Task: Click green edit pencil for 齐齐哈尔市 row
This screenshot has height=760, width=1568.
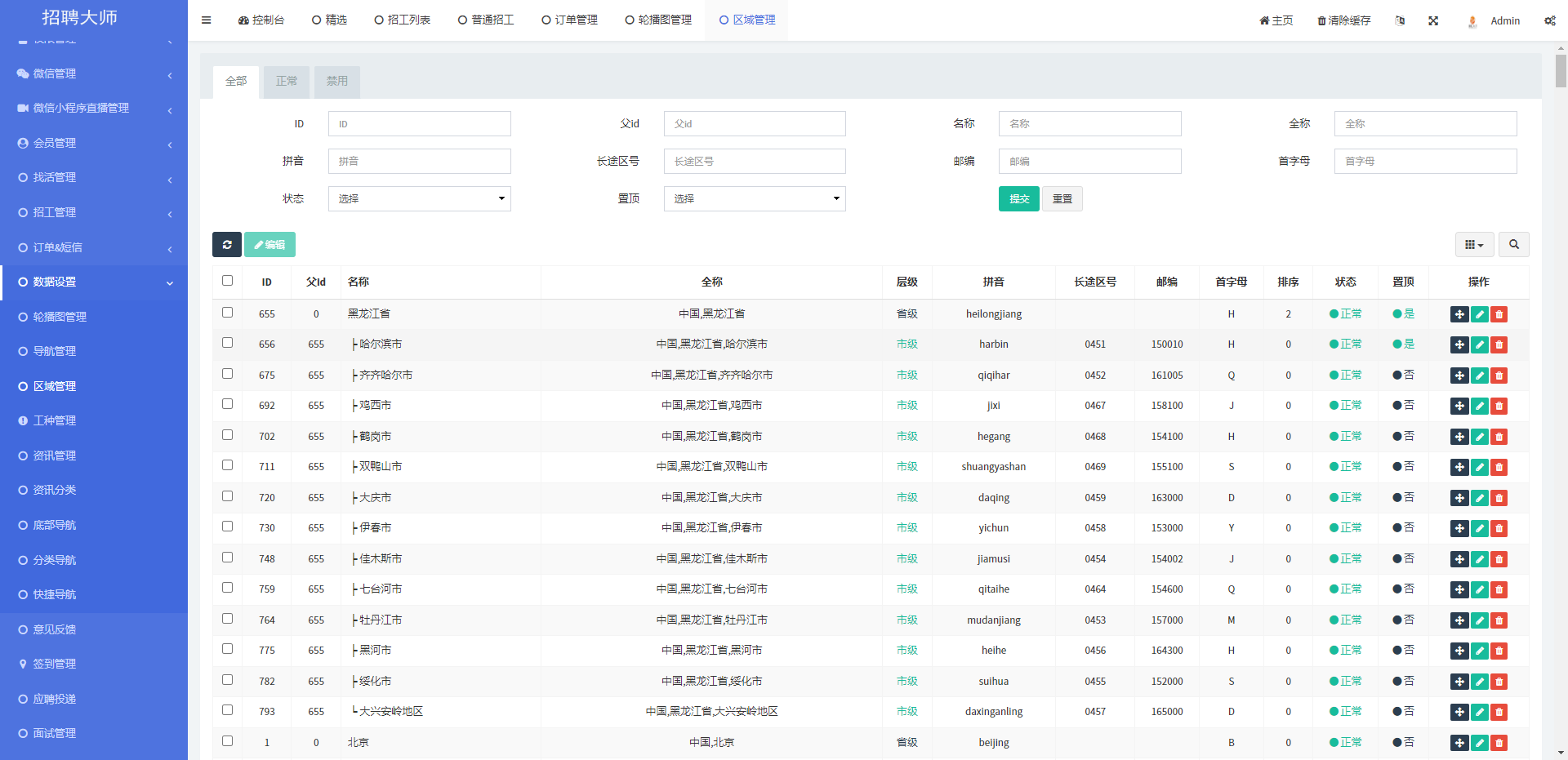Action: click(1479, 376)
